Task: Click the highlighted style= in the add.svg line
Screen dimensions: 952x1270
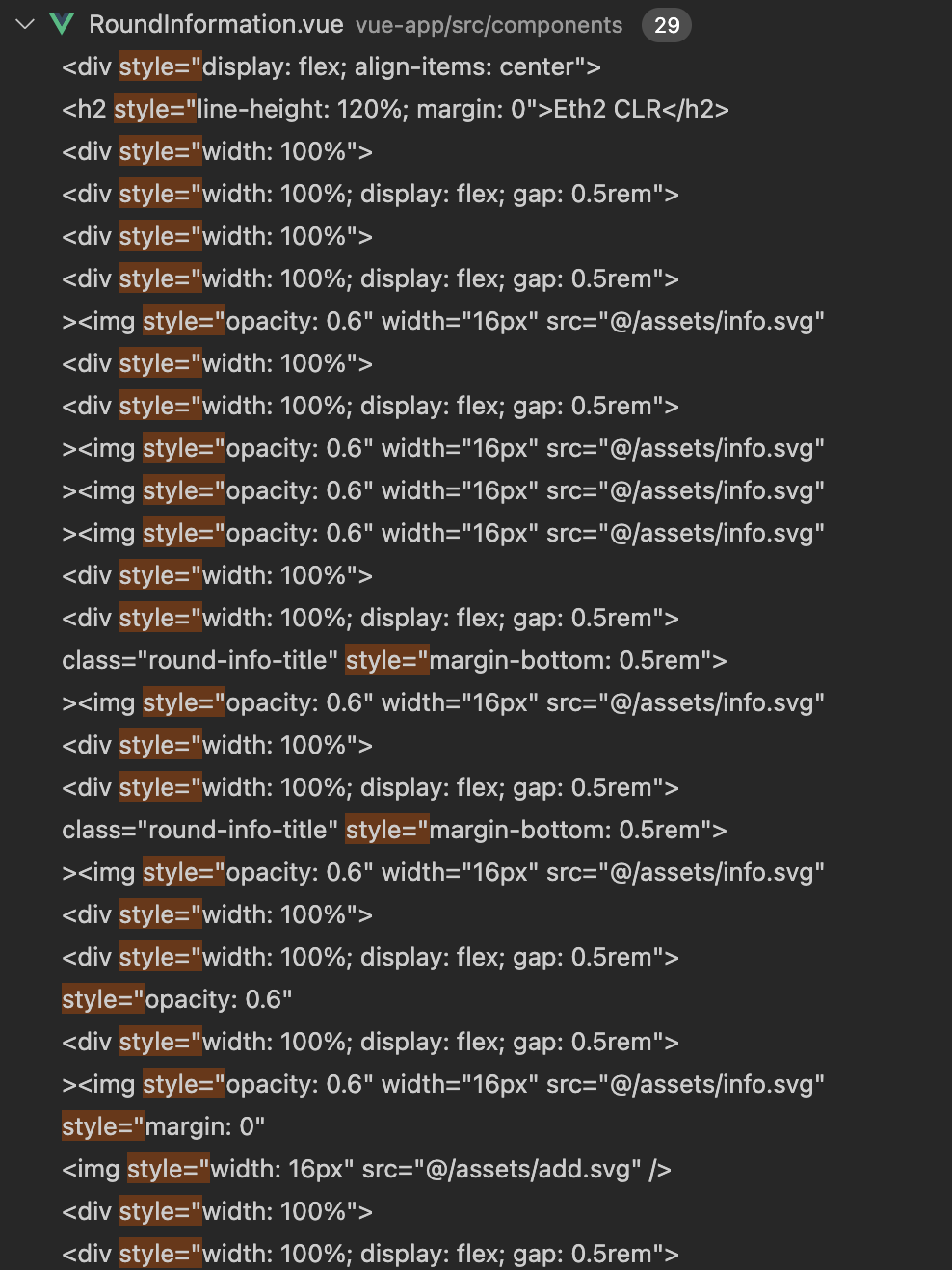Action: [x=168, y=1169]
